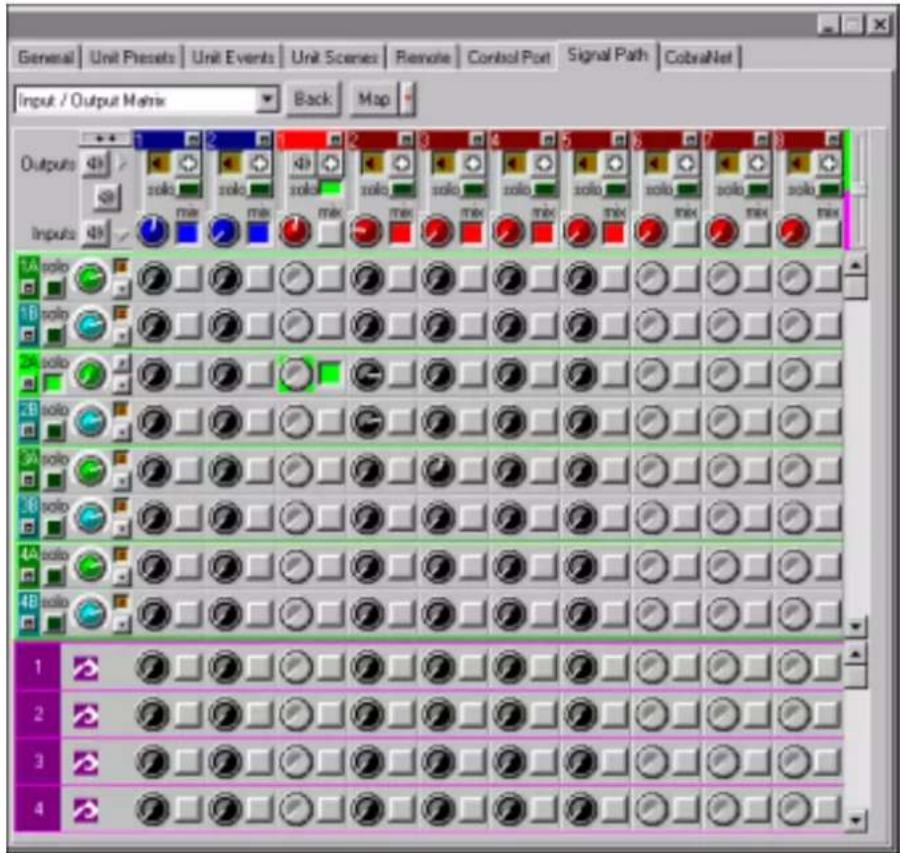This screenshot has height=853, width=900.
Task: Click the global Inputs speaker button
Action: point(95,233)
